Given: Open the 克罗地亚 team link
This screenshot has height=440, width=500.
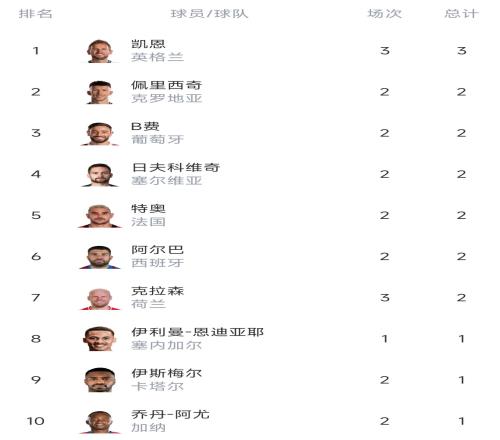Looking at the screenshot, I should (x=167, y=98).
